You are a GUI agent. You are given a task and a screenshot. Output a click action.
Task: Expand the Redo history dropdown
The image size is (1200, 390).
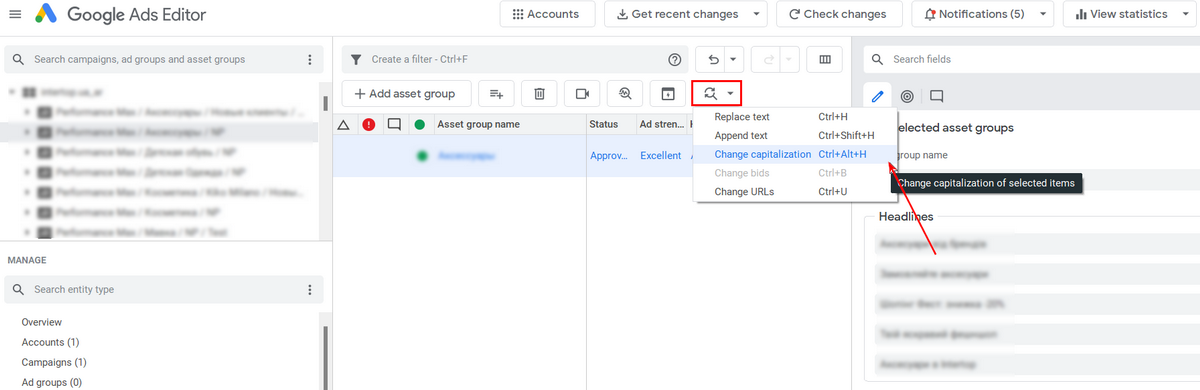790,60
